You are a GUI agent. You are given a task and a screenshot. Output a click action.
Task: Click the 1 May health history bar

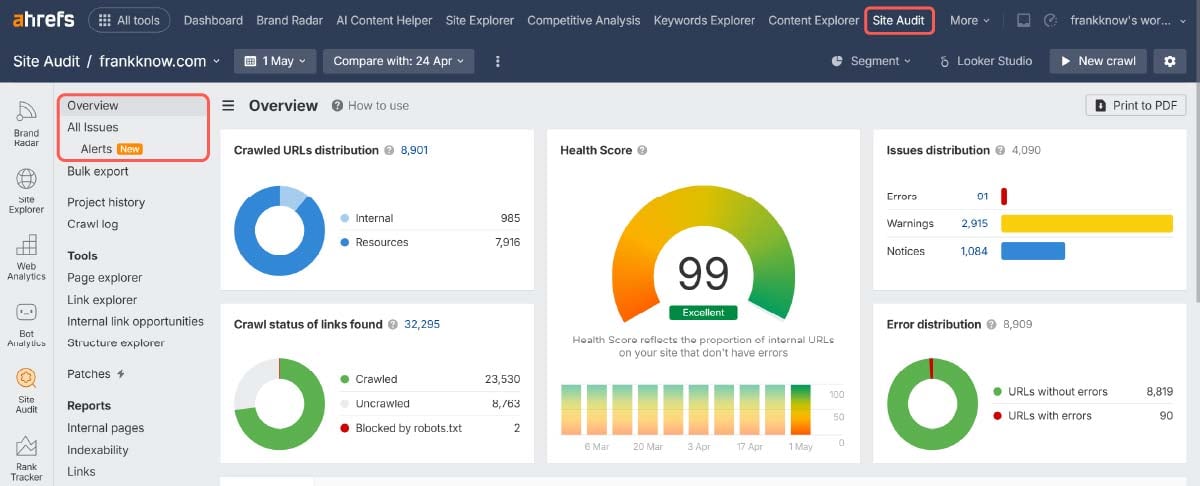point(801,412)
